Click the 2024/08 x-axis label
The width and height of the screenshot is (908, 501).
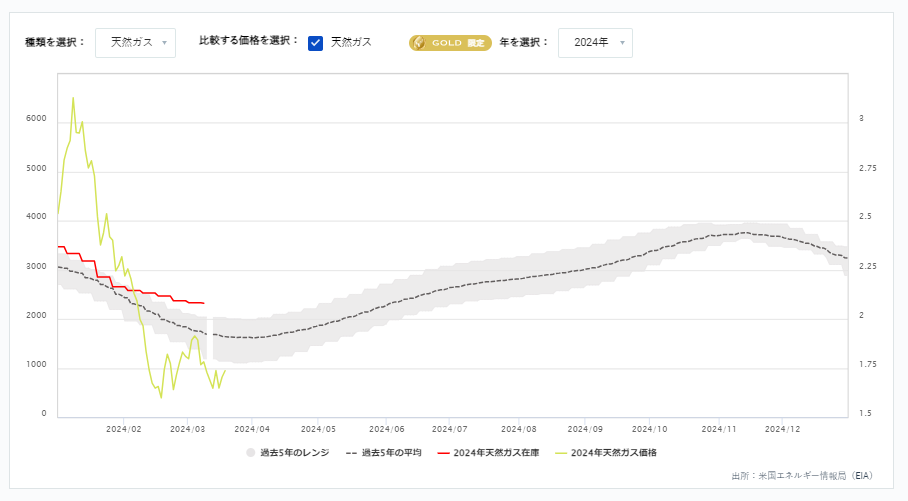click(x=519, y=429)
